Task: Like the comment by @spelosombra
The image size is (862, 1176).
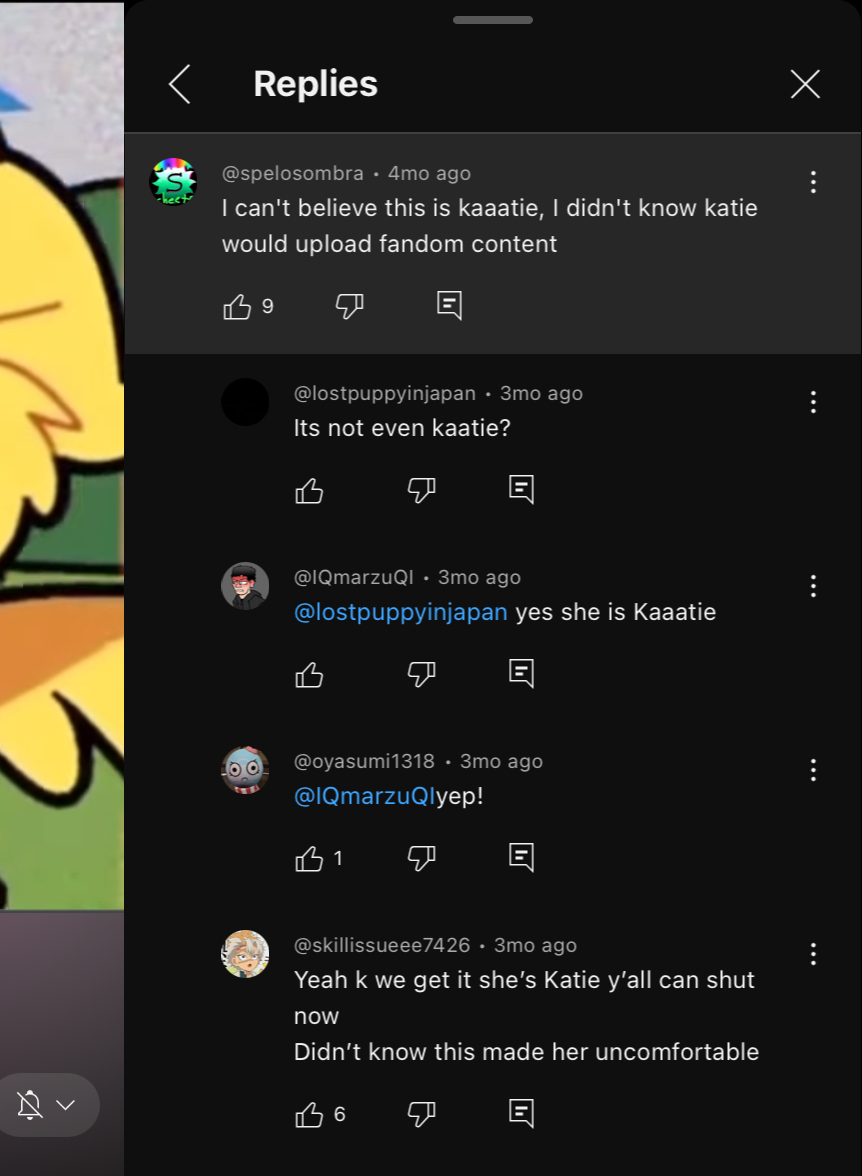Action: tap(237, 306)
